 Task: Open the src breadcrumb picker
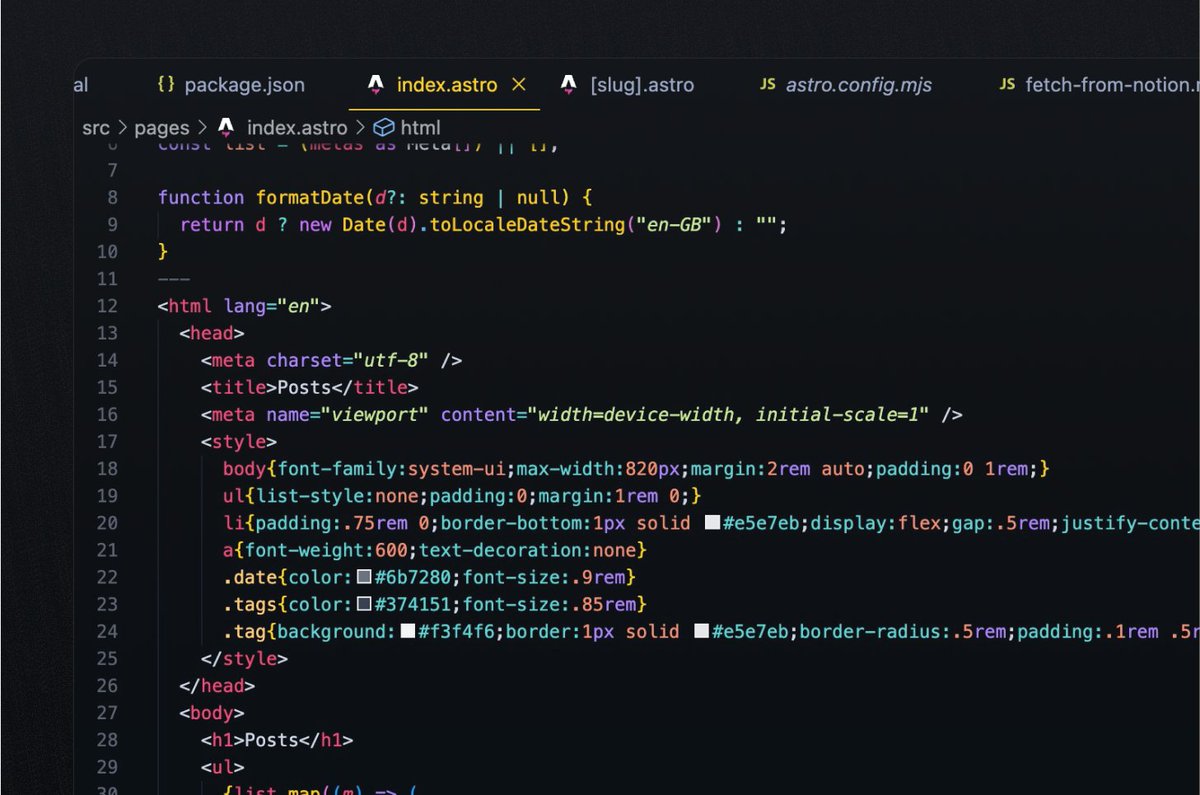click(95, 127)
